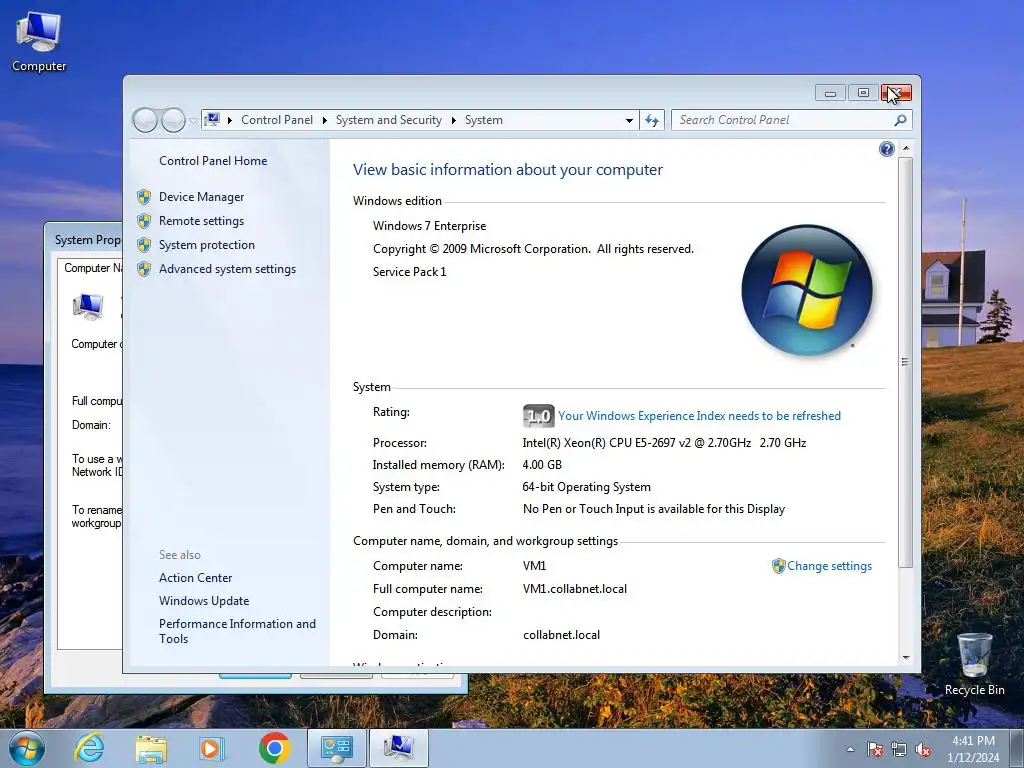
Task: Click the scrollbar up arrow
Action: 906,148
